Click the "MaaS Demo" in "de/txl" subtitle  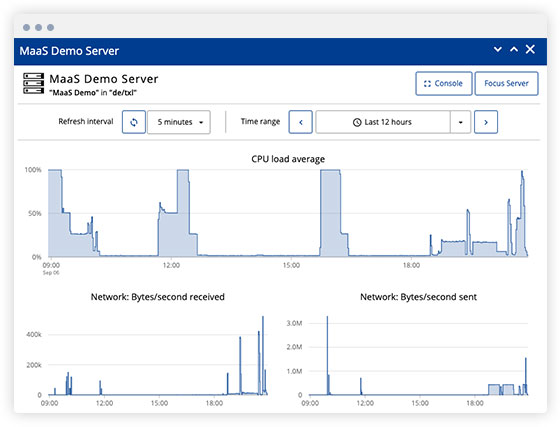[x=93, y=93]
